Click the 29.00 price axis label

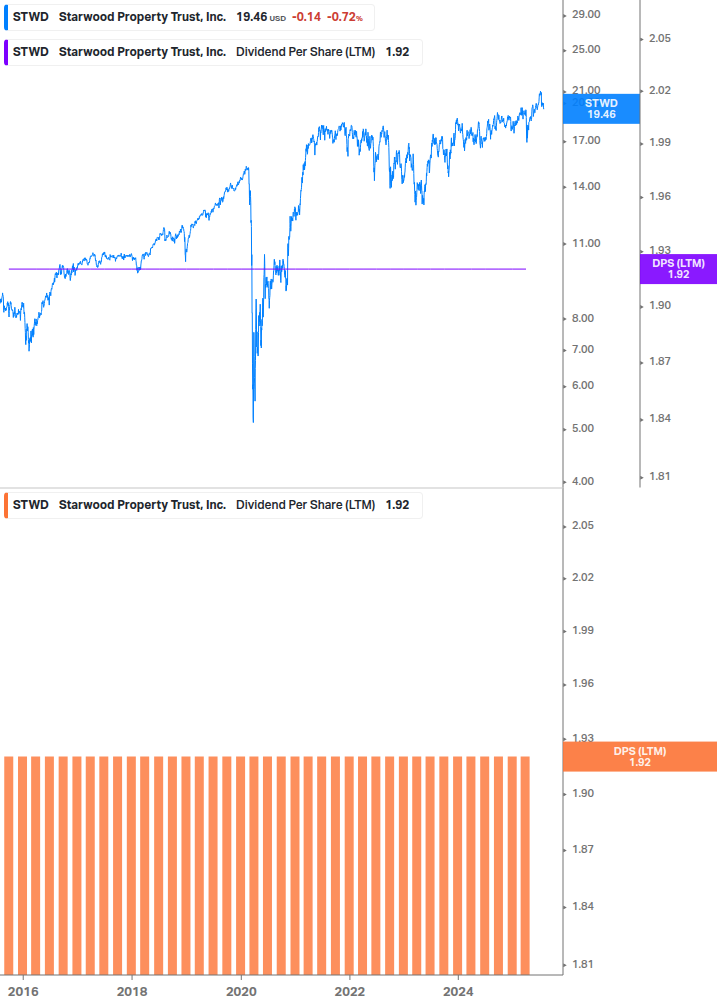click(x=586, y=14)
